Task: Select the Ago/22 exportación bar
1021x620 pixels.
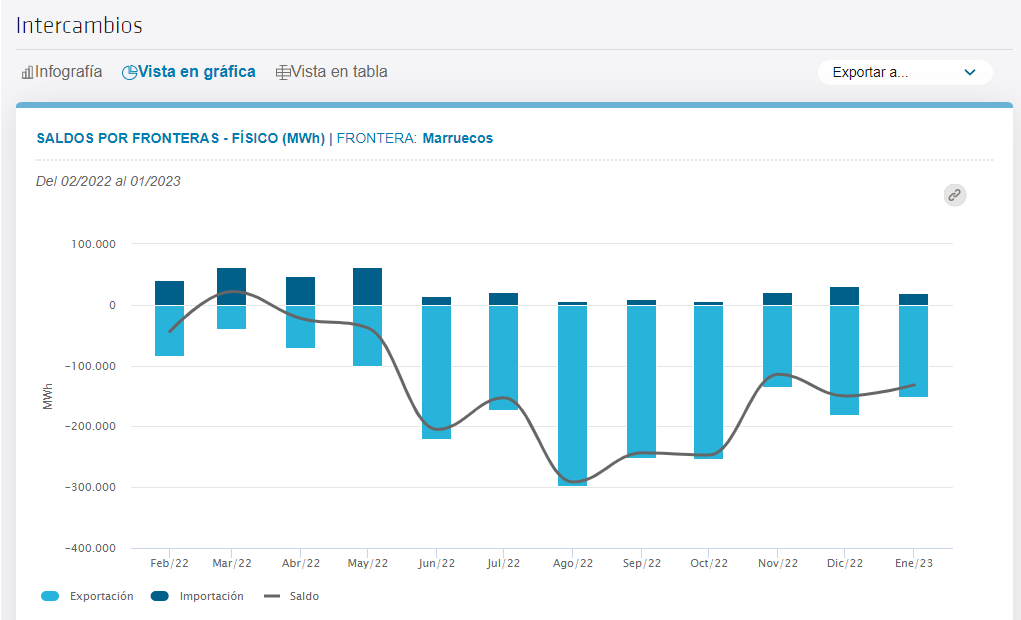Action: (572, 396)
